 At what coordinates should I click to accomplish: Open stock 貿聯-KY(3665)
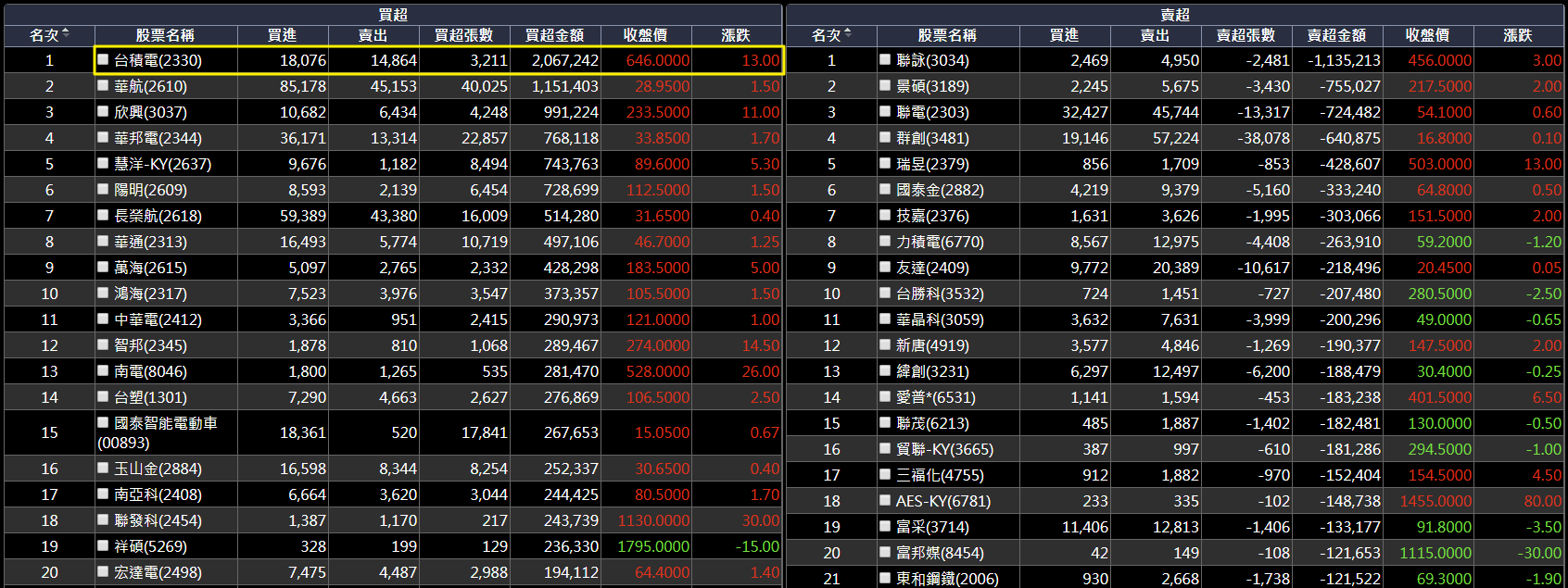[x=944, y=449]
